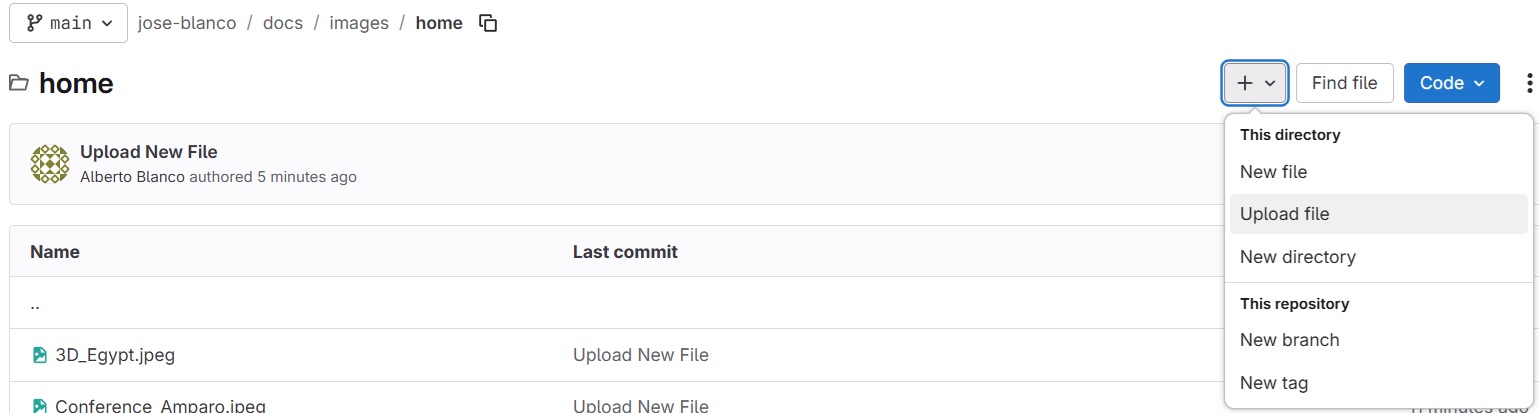Collapse the plus add-to-tree dropdown
The height and width of the screenshot is (413, 1539).
(x=1255, y=83)
